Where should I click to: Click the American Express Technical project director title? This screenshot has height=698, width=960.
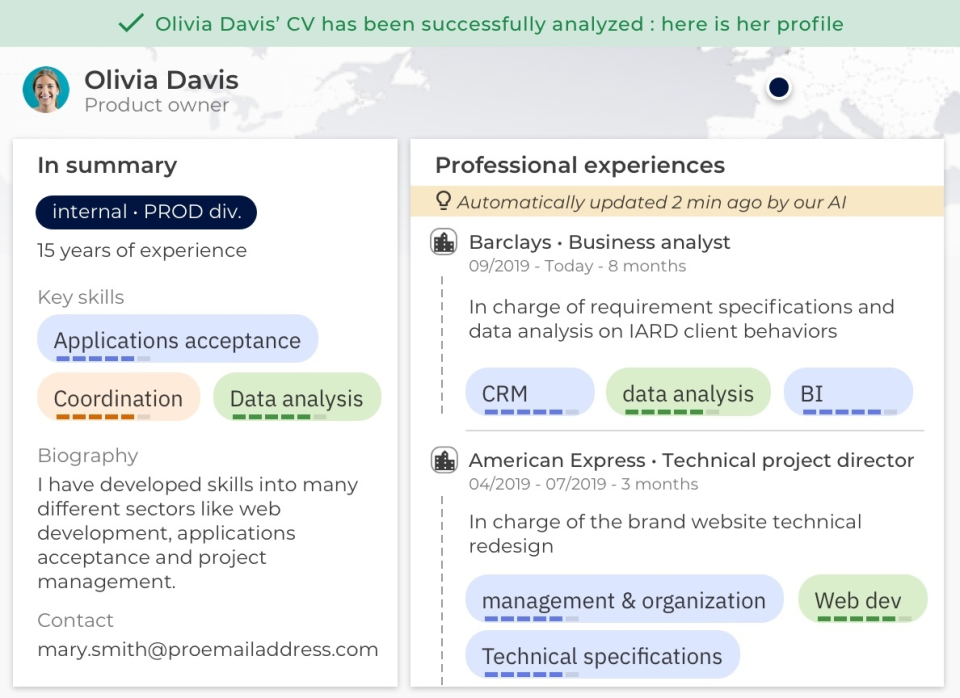[691, 460]
